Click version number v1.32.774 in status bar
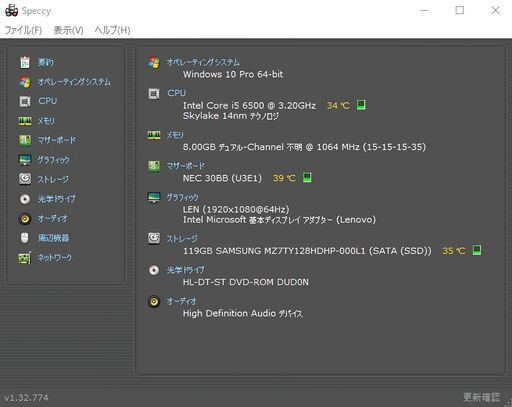Screen dimensions: 512x407 (x=26, y=397)
